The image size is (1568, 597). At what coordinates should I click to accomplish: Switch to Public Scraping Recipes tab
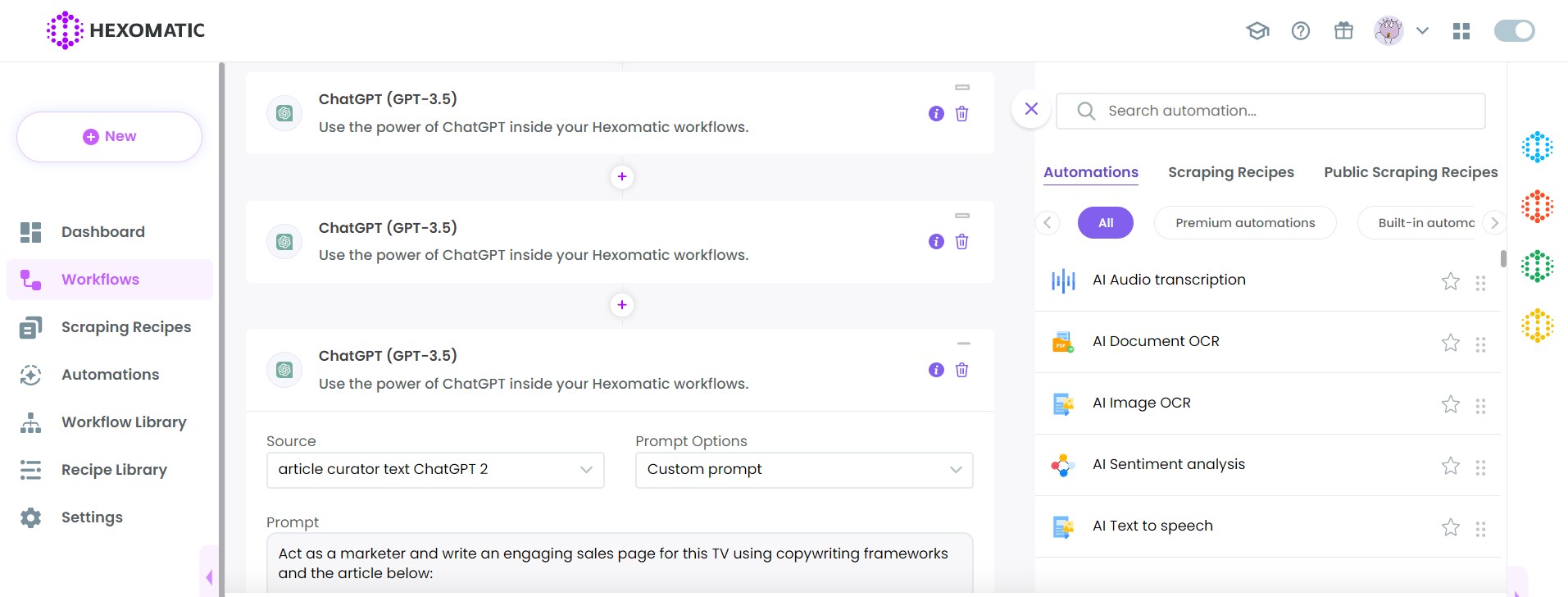1411,172
